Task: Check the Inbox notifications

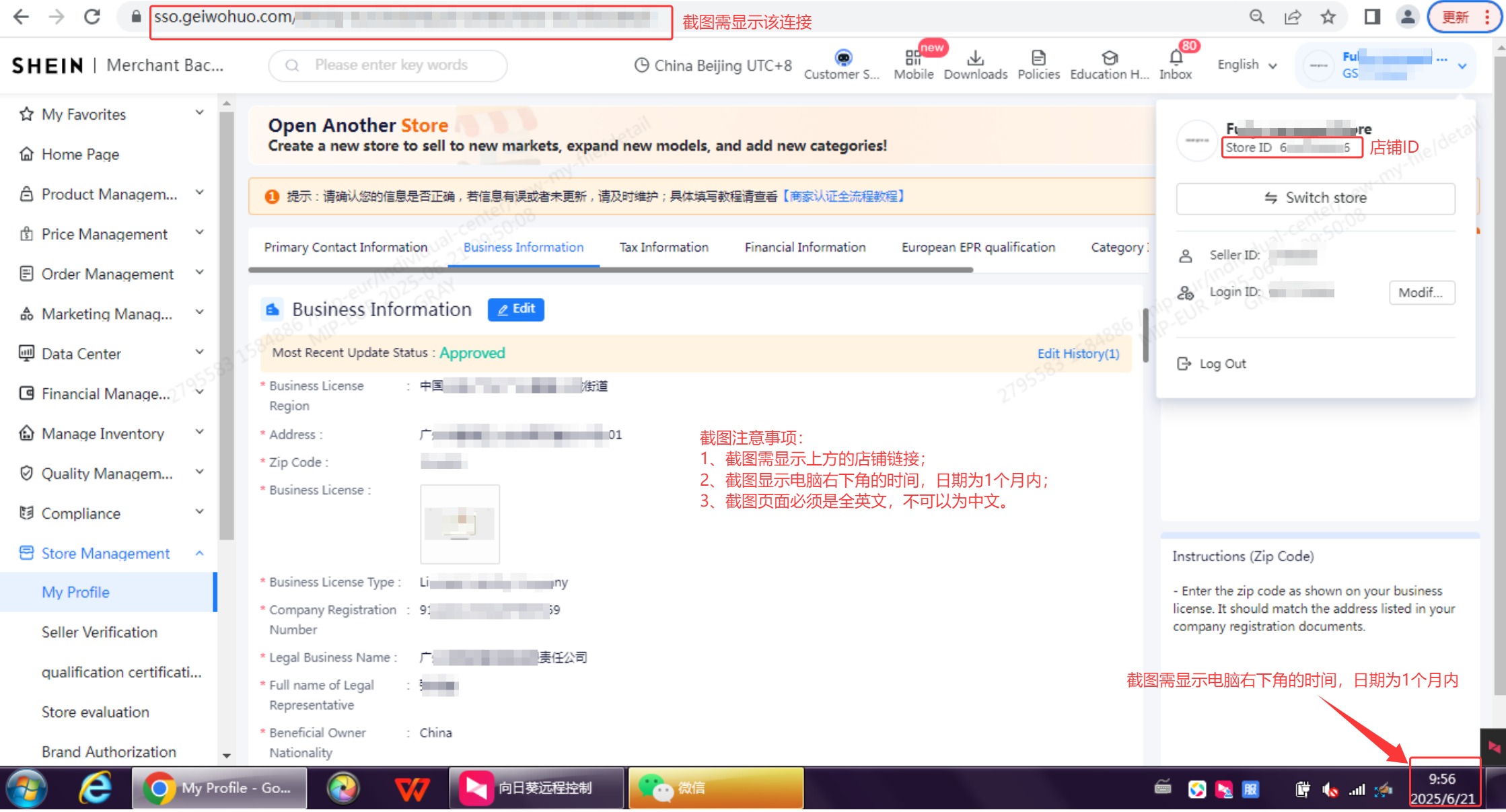Action: 1174,64
